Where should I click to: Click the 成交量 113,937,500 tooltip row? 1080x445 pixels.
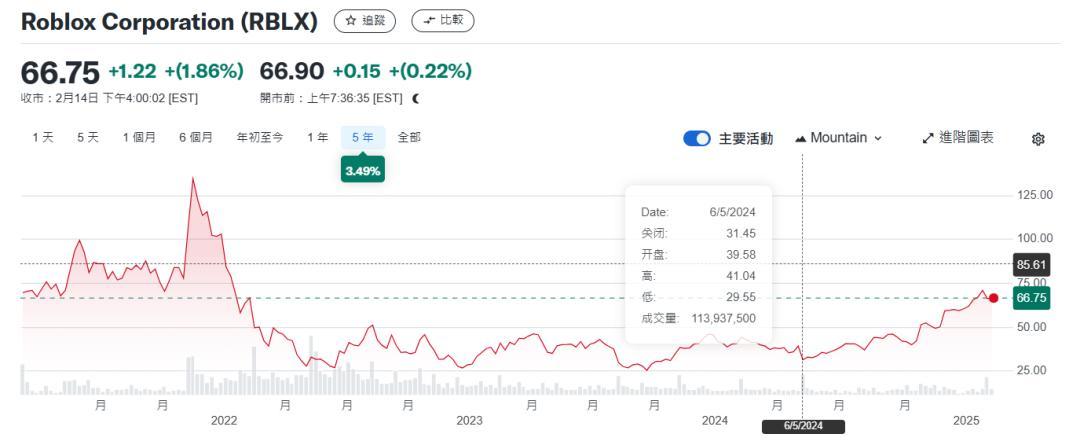coord(698,318)
